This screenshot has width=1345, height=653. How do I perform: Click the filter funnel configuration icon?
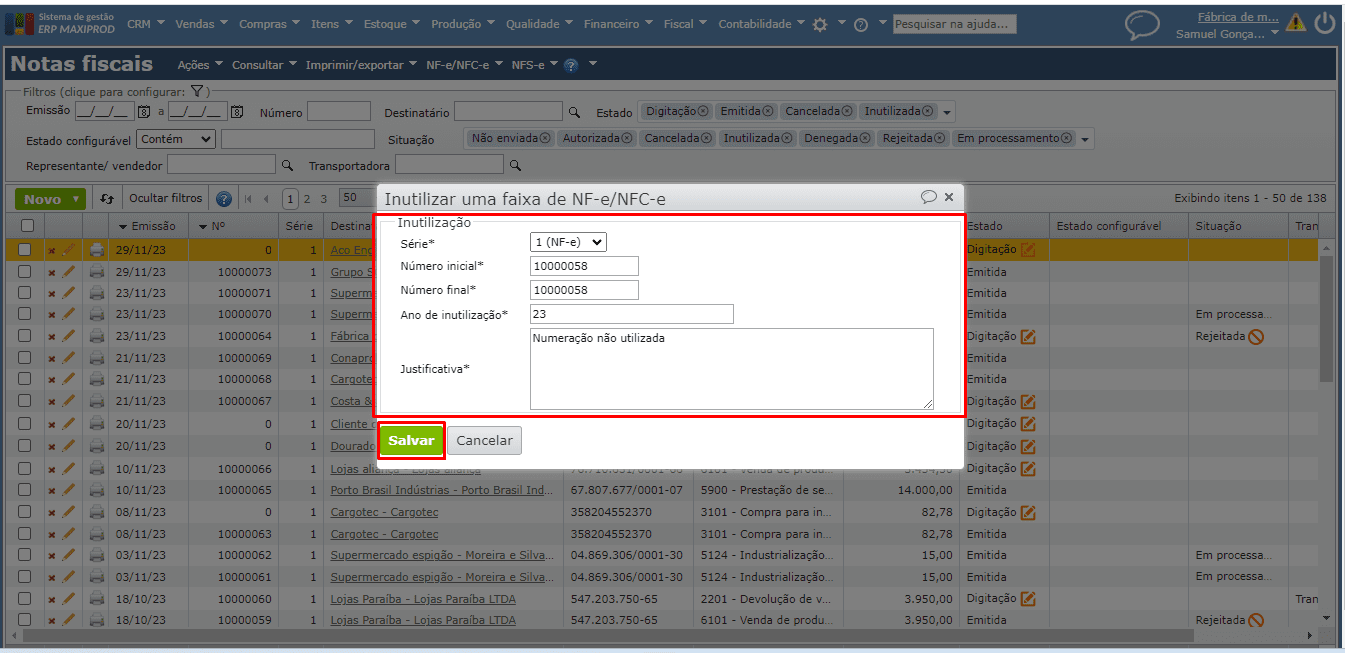(x=197, y=91)
